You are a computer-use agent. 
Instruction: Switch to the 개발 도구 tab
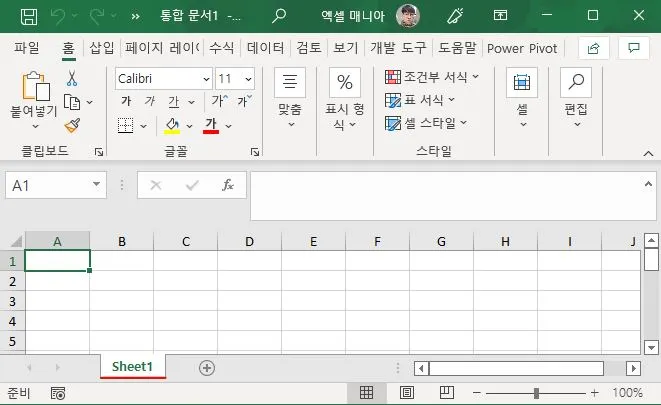(398, 48)
